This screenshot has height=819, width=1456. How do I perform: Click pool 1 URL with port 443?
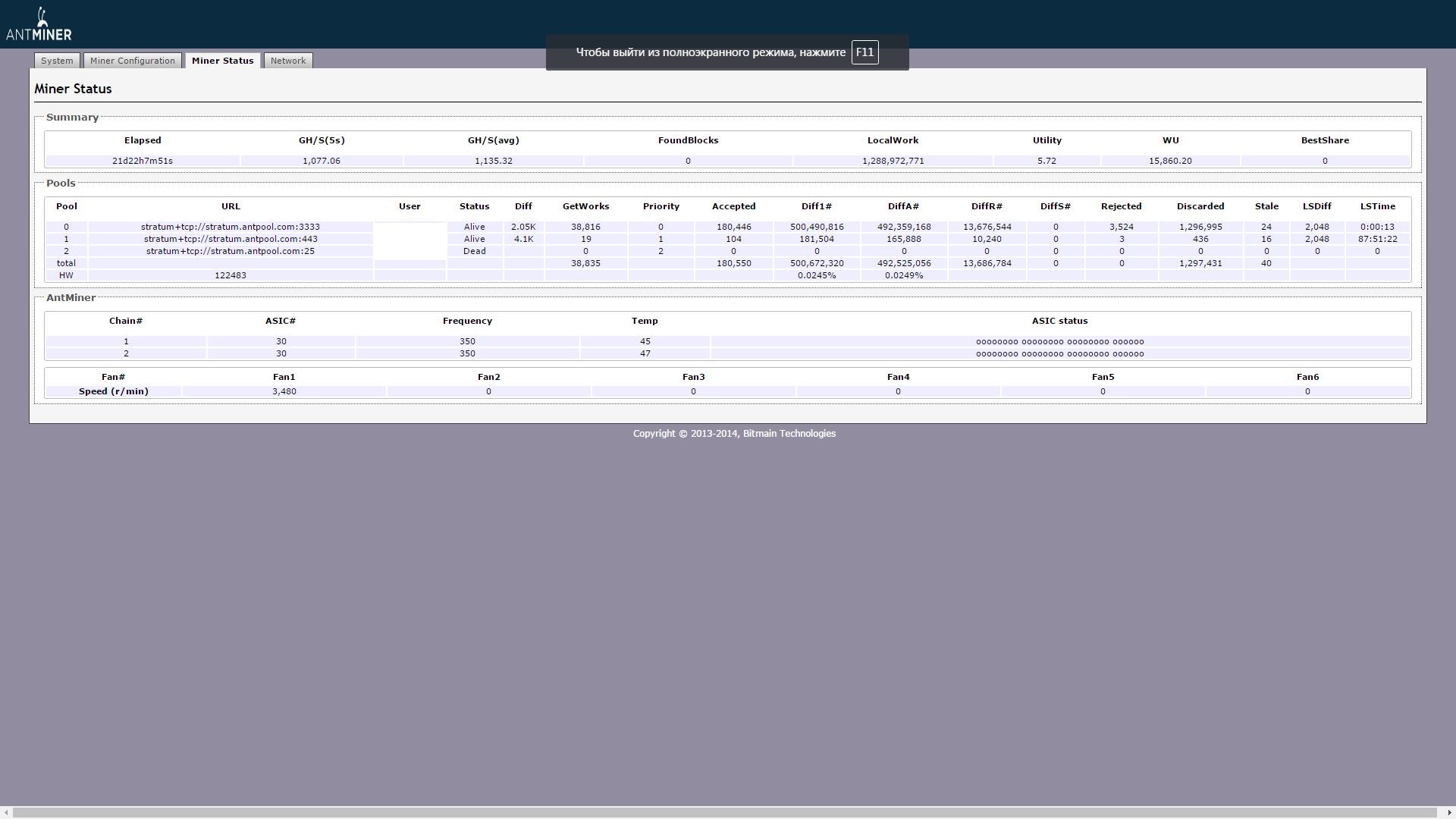(230, 239)
